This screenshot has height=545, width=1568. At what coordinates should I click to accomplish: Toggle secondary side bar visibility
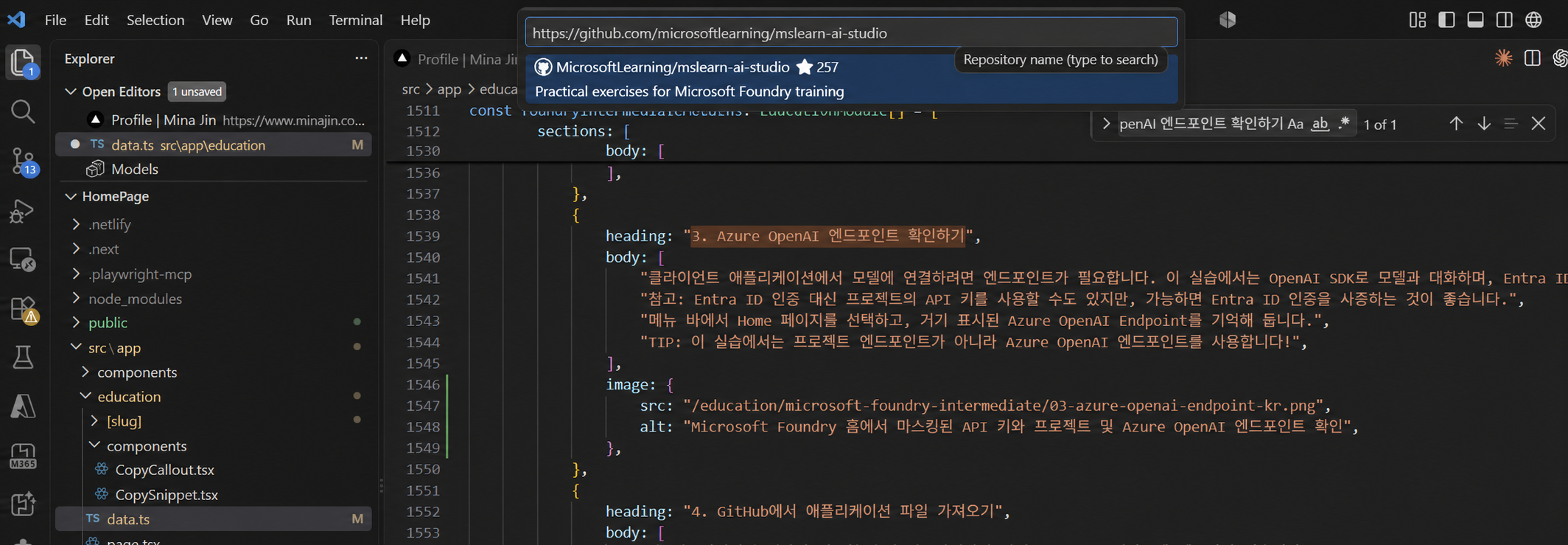coord(1504,20)
